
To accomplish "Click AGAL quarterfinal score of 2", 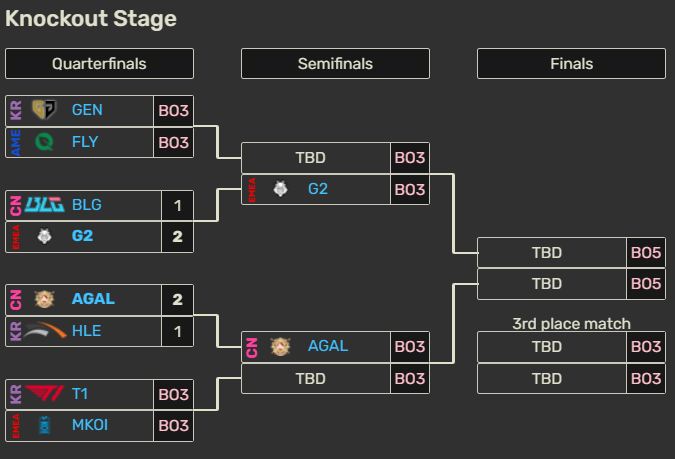I will coord(177,299).
